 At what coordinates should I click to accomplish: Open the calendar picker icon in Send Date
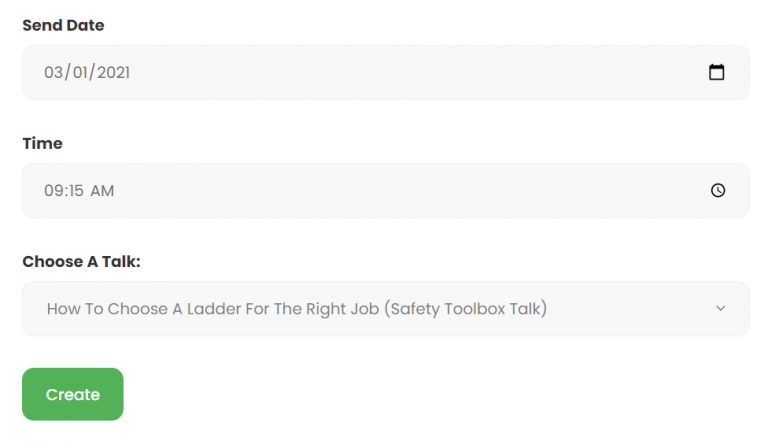pos(716,72)
